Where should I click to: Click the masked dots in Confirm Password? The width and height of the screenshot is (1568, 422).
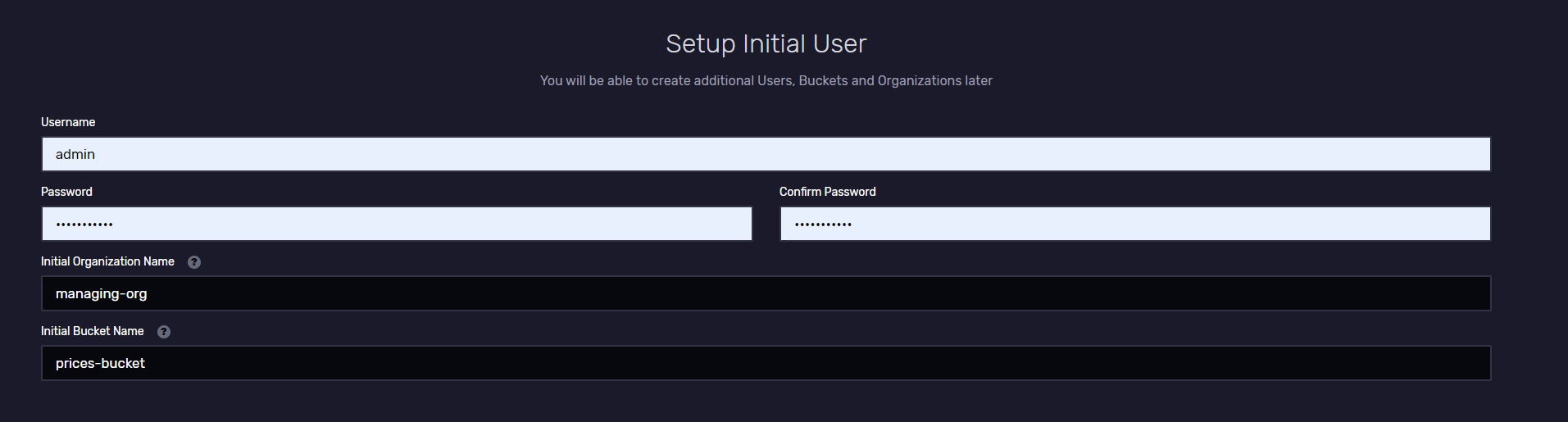(823, 224)
